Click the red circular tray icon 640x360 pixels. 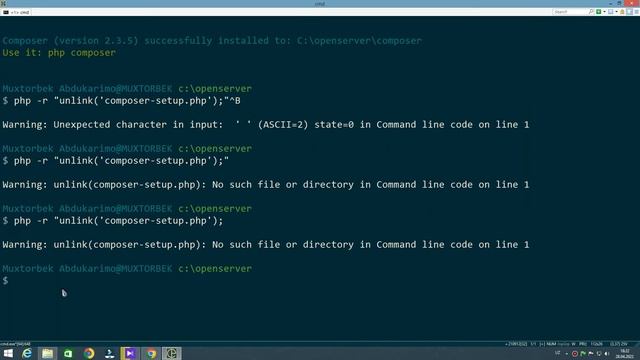coord(575,354)
